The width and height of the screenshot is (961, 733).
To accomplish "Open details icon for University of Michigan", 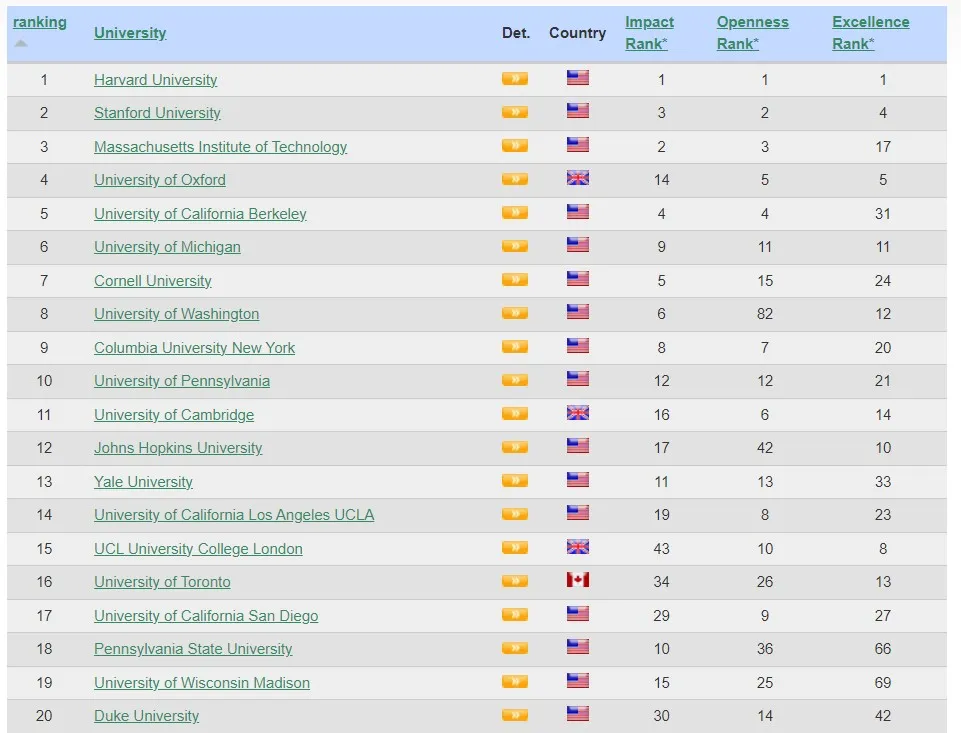I will [x=515, y=246].
